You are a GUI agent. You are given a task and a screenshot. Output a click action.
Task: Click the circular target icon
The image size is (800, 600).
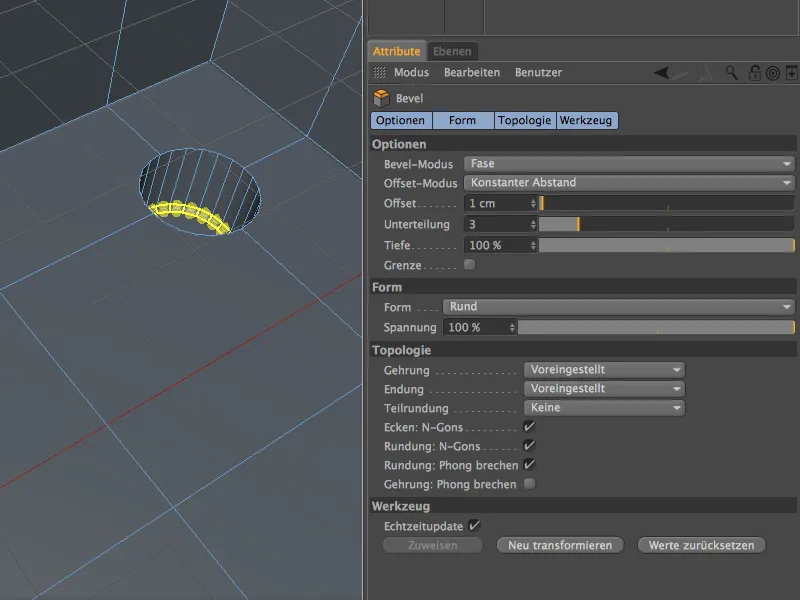pyautogui.click(x=772, y=73)
